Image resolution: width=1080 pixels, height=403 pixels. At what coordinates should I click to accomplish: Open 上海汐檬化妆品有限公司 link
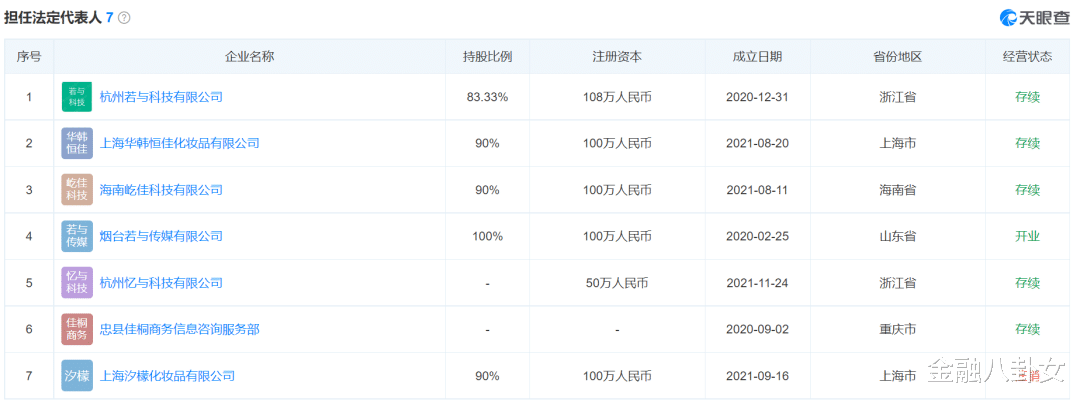[167, 376]
